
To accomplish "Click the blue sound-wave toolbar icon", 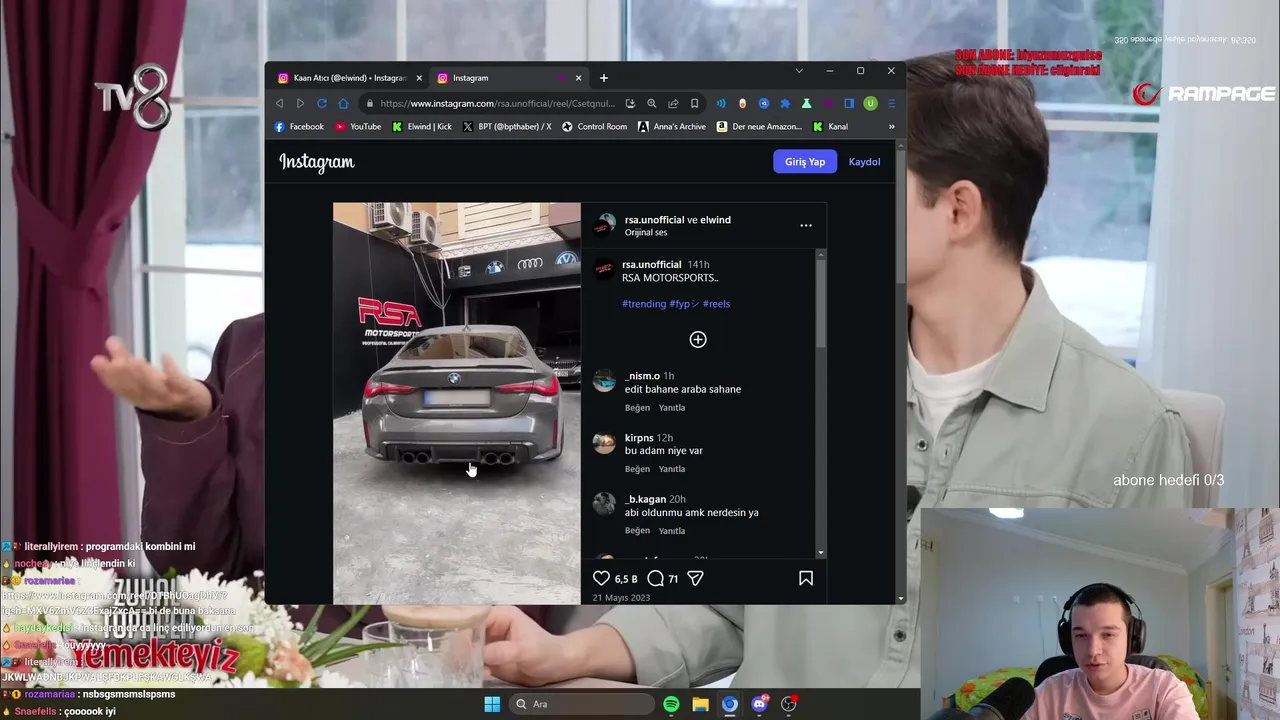I will [721, 103].
